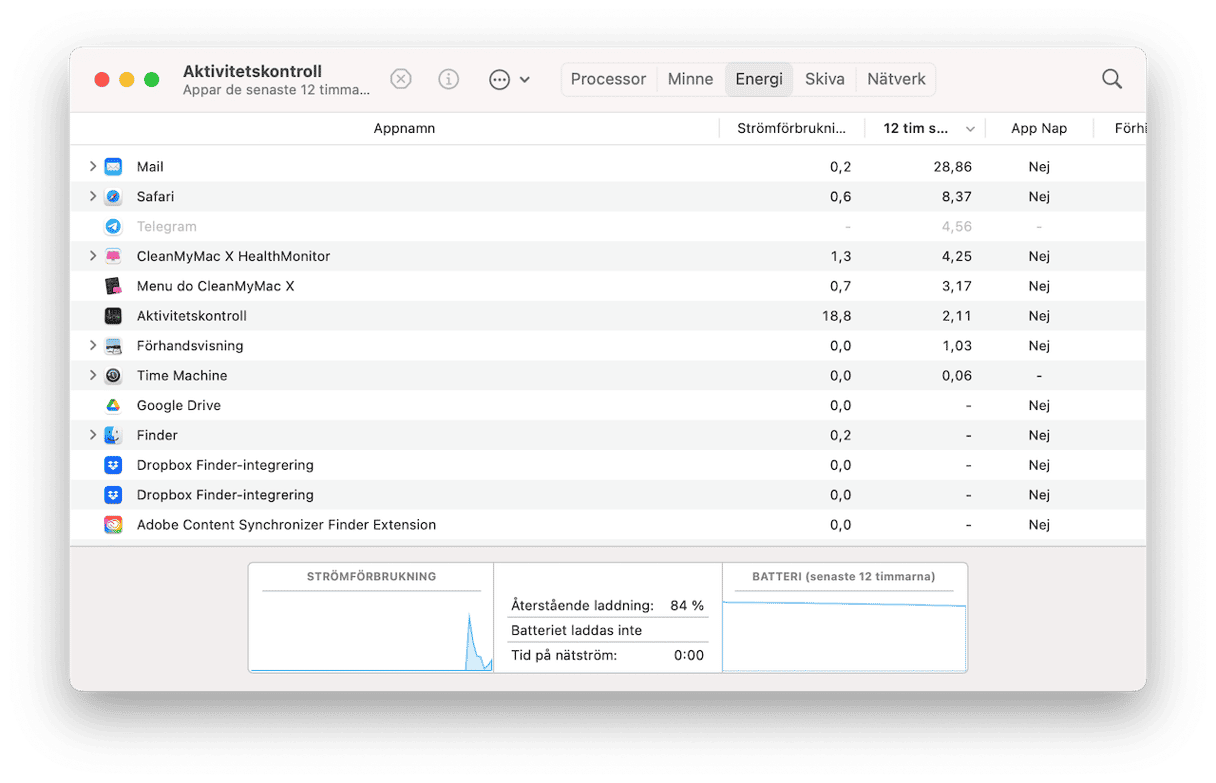Switch to the Skiva tab

tap(825, 79)
